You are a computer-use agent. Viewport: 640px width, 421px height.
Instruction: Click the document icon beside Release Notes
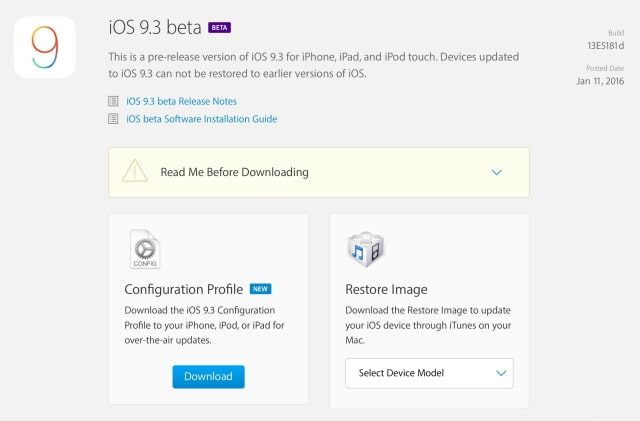point(113,101)
